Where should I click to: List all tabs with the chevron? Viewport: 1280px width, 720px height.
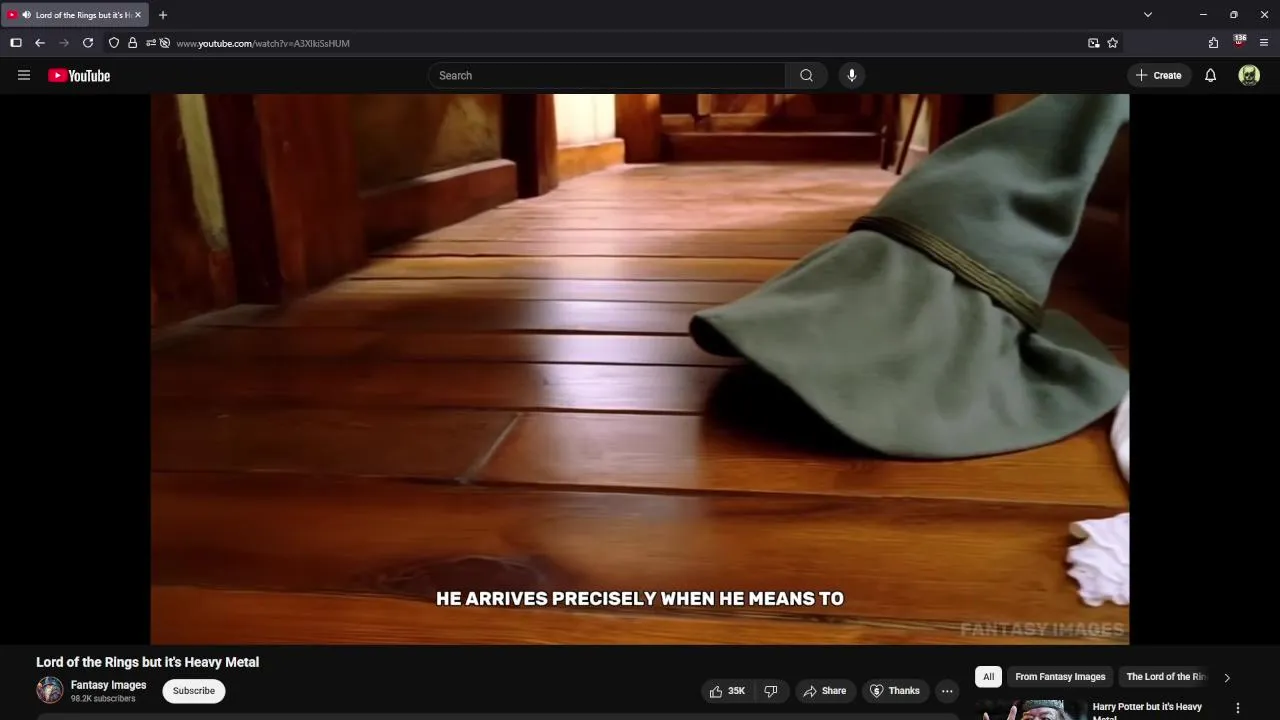[1148, 15]
